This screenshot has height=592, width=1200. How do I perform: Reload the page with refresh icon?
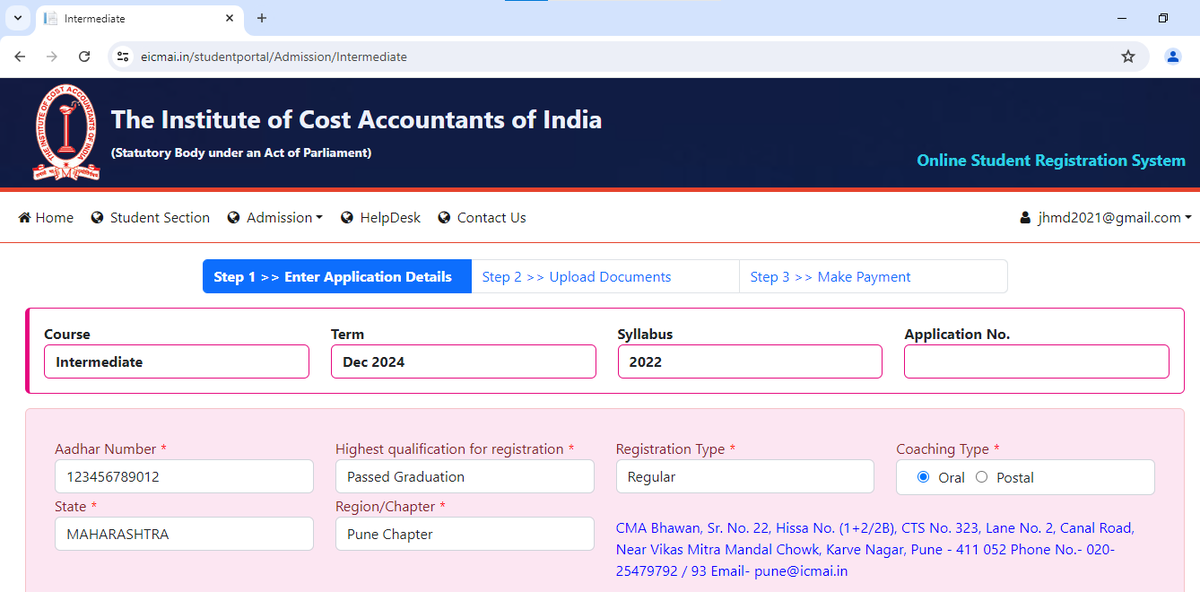[84, 57]
